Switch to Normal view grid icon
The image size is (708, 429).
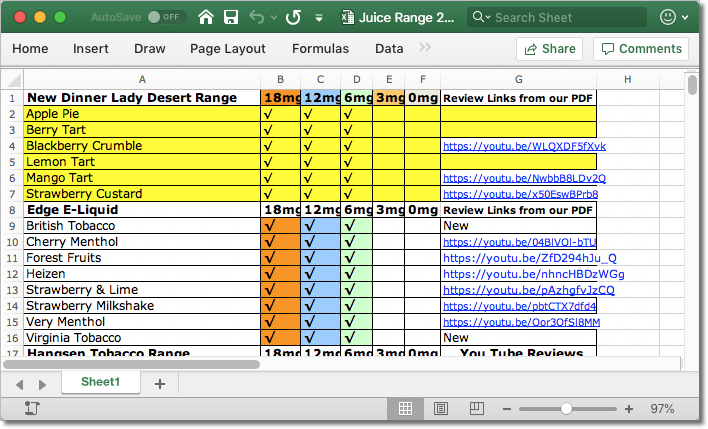point(406,409)
